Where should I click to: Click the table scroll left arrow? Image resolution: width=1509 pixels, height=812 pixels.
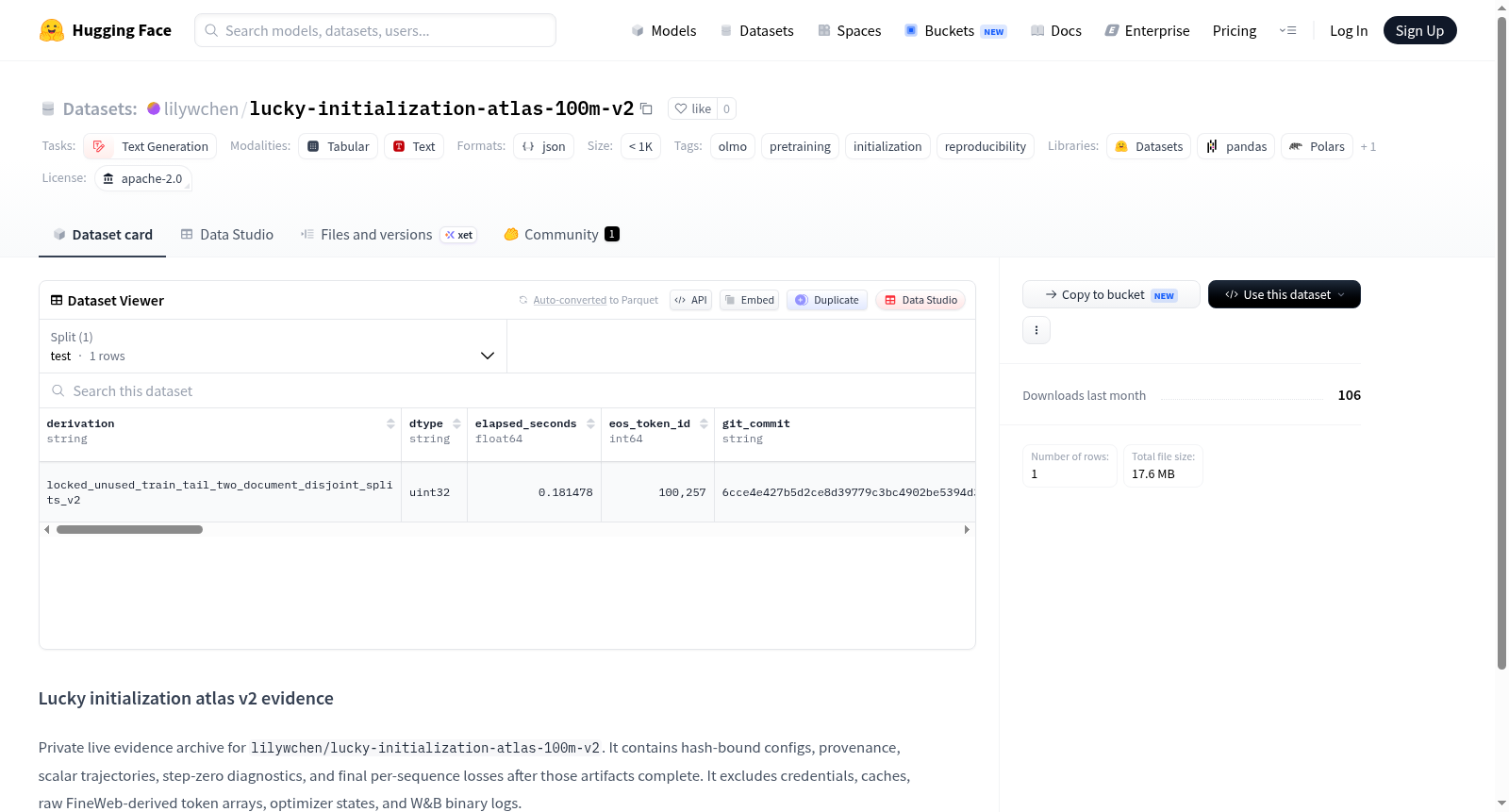tap(47, 530)
